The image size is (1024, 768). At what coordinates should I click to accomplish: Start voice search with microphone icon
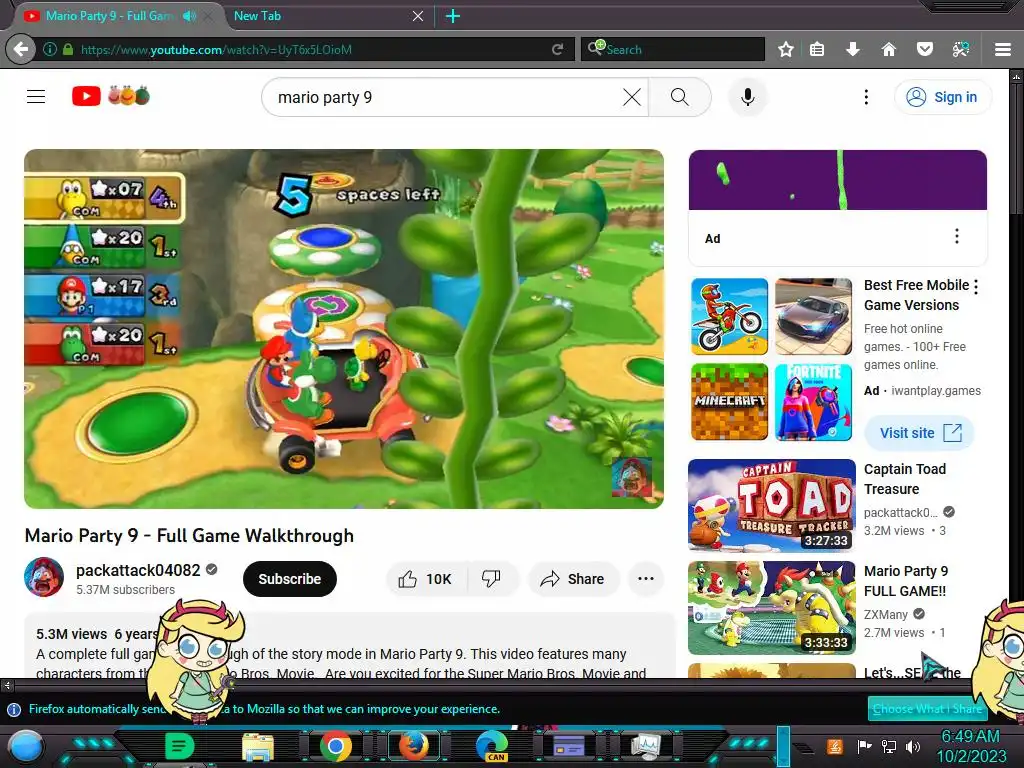[748, 97]
